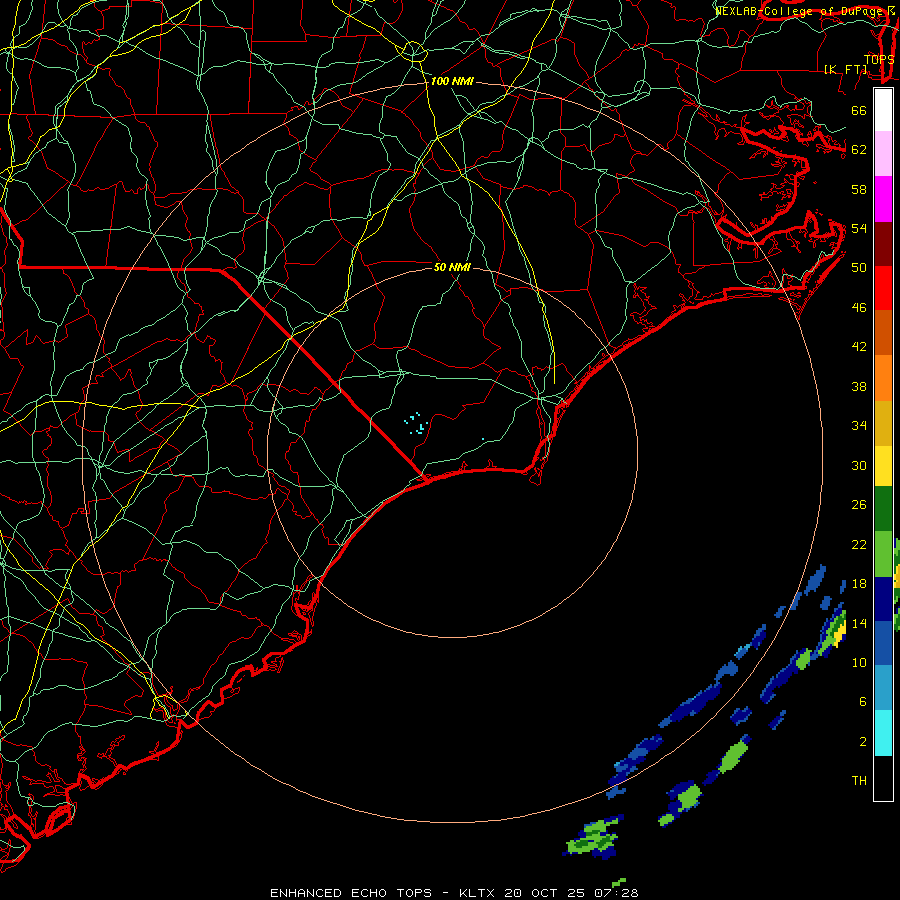Click the white swatch in the tops legend
This screenshot has width=900, height=900.
click(883, 110)
